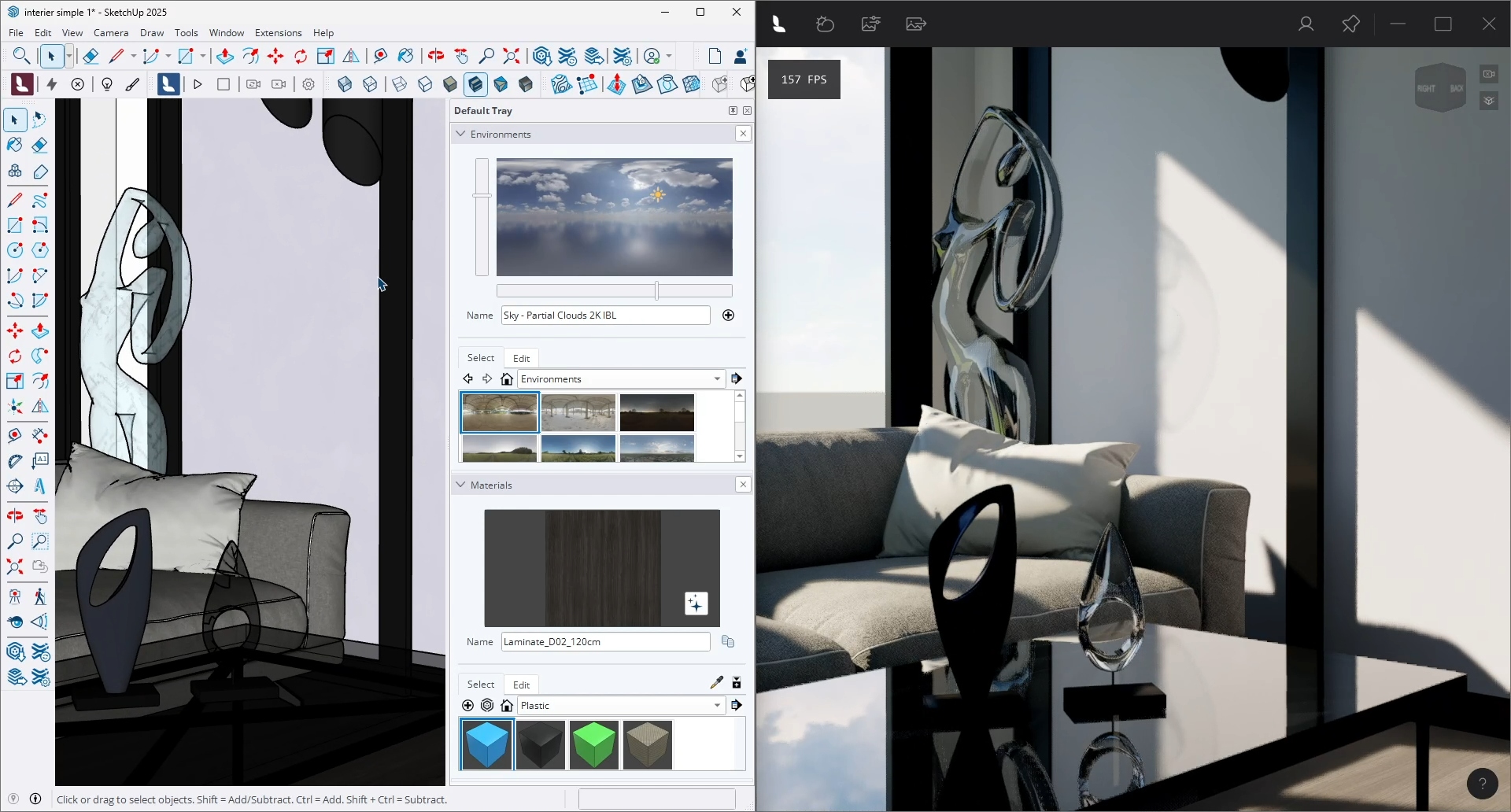
Task: Open the Camera menu
Action: (x=111, y=33)
